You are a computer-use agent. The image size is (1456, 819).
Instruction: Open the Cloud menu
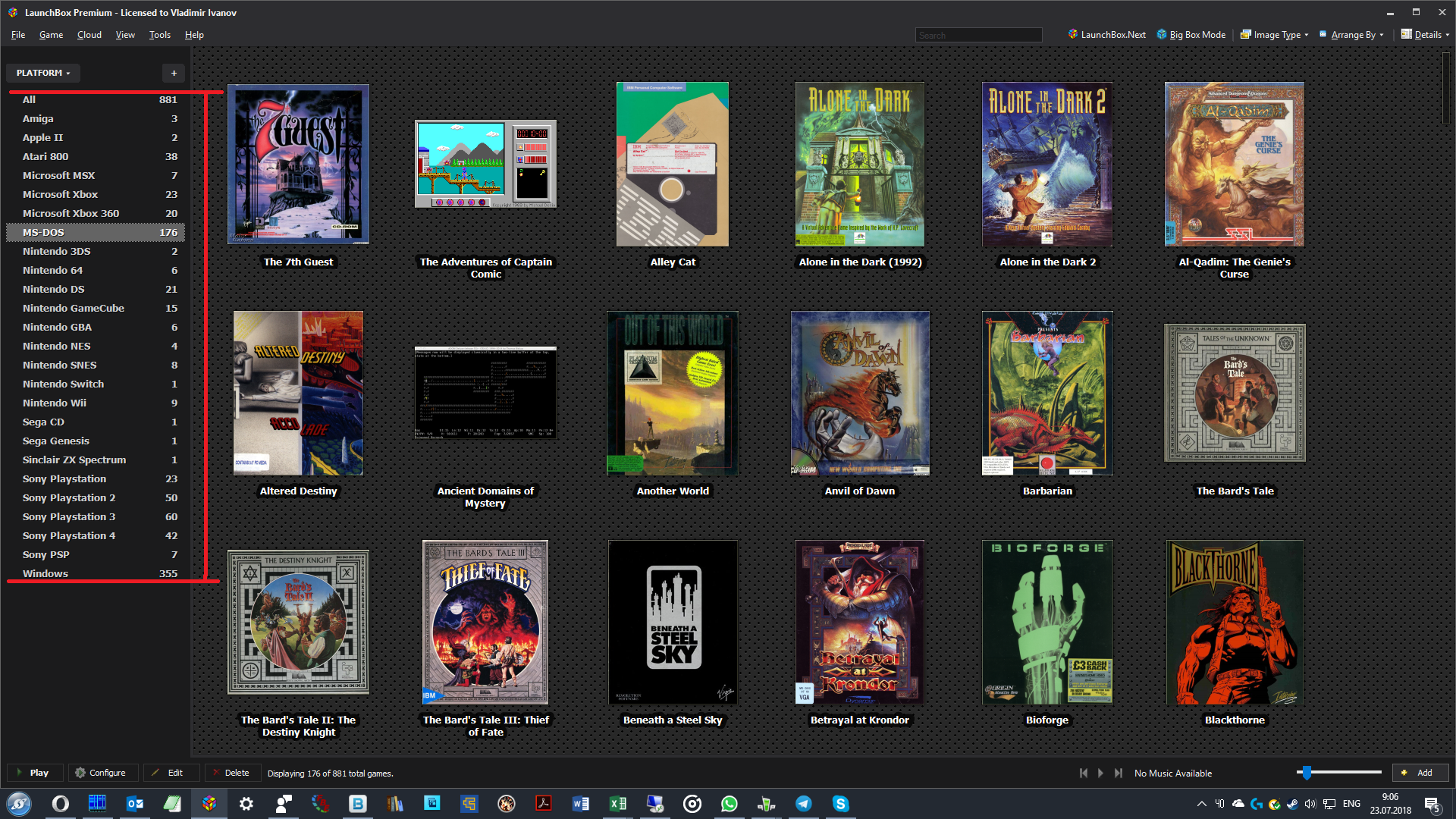pyautogui.click(x=89, y=35)
